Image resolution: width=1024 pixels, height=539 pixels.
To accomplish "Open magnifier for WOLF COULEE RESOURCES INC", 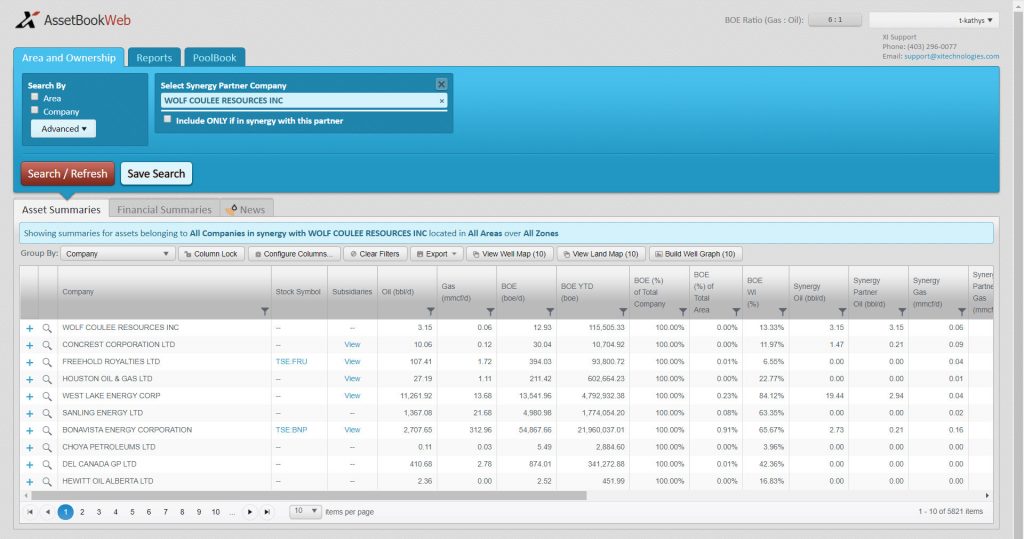I will tap(47, 328).
